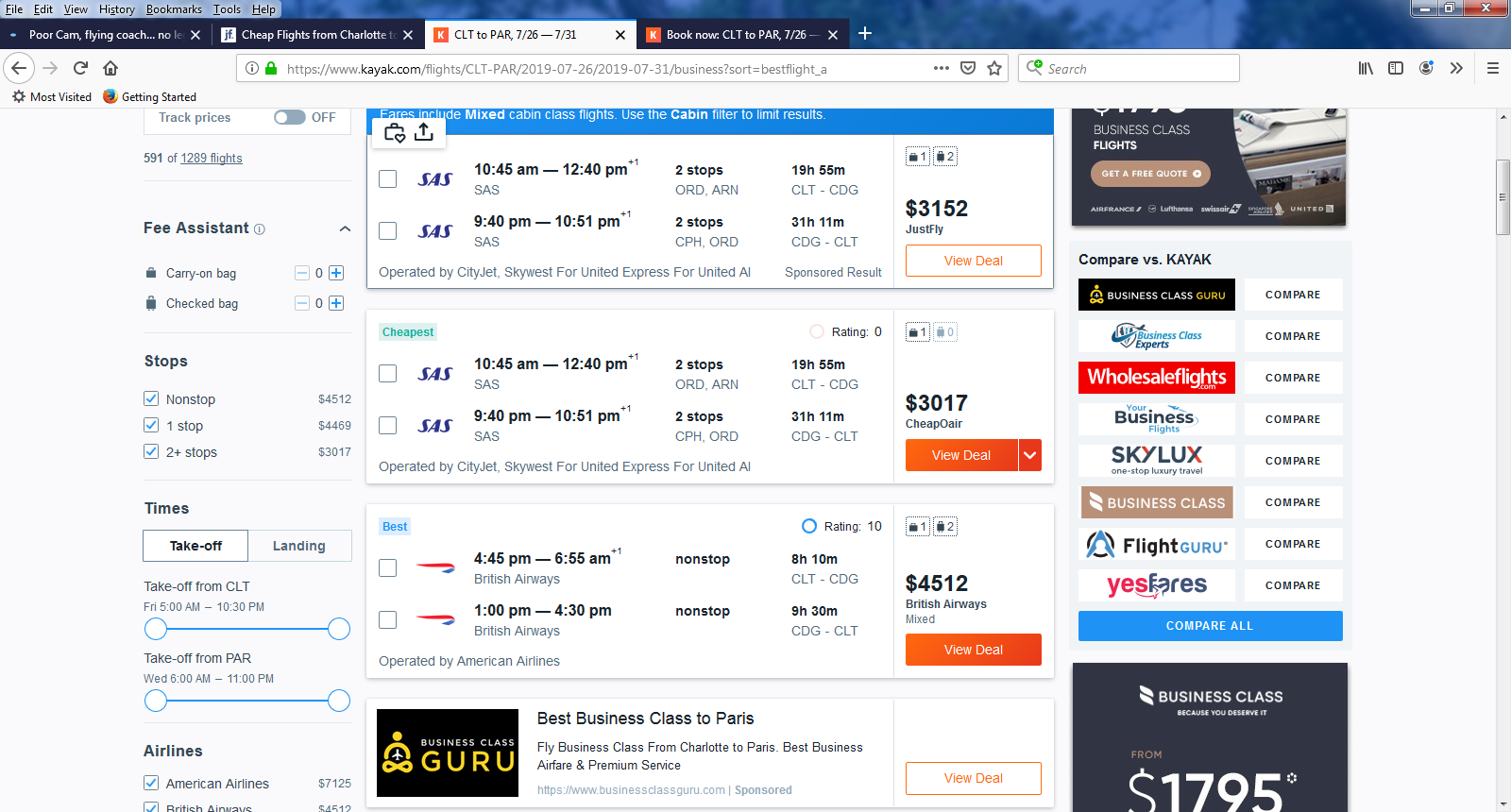This screenshot has height=812, width=1511.
Task: Compare with Business Class Guru
Action: tap(1293, 295)
